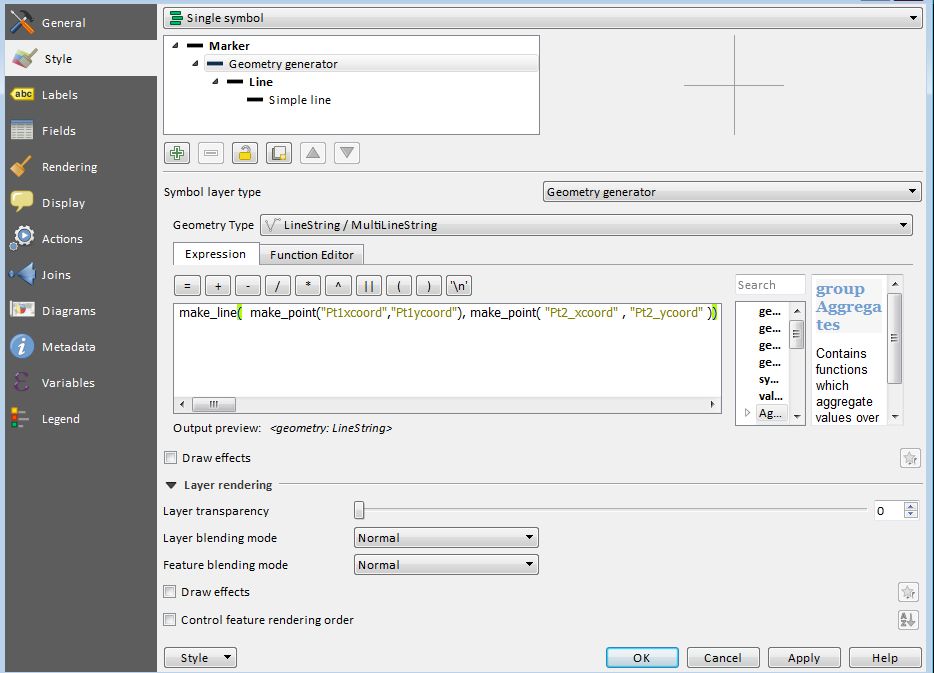Increase transparency with spinbox up arrow
This screenshot has width=934, height=673.
(x=911, y=506)
